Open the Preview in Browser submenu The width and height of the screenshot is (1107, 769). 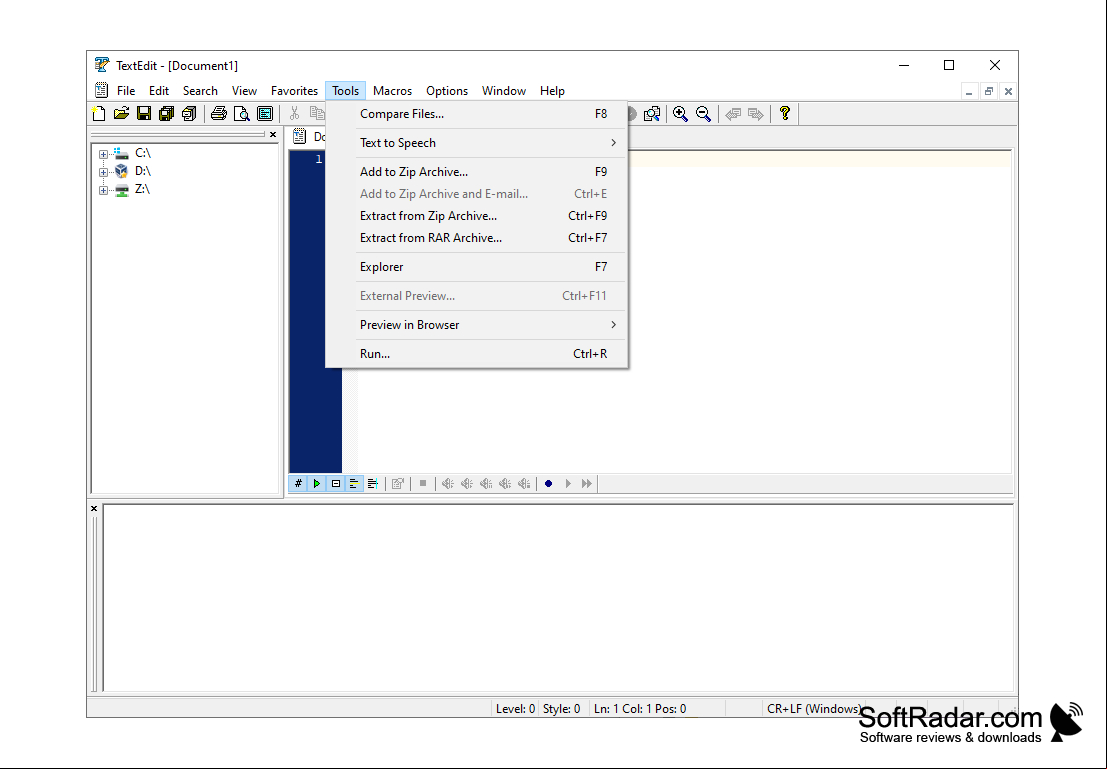[x=477, y=325]
